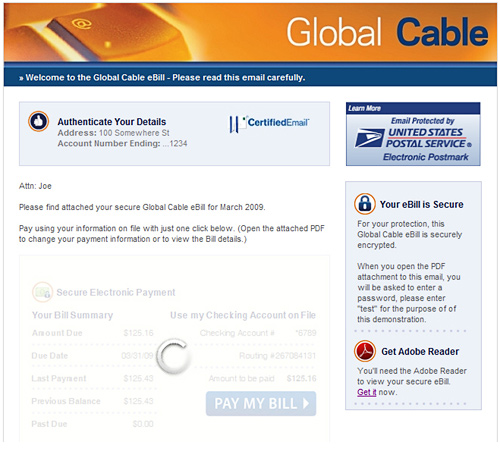The width and height of the screenshot is (500, 452).
Task: Click the PAY MY BILL button
Action: (261, 404)
